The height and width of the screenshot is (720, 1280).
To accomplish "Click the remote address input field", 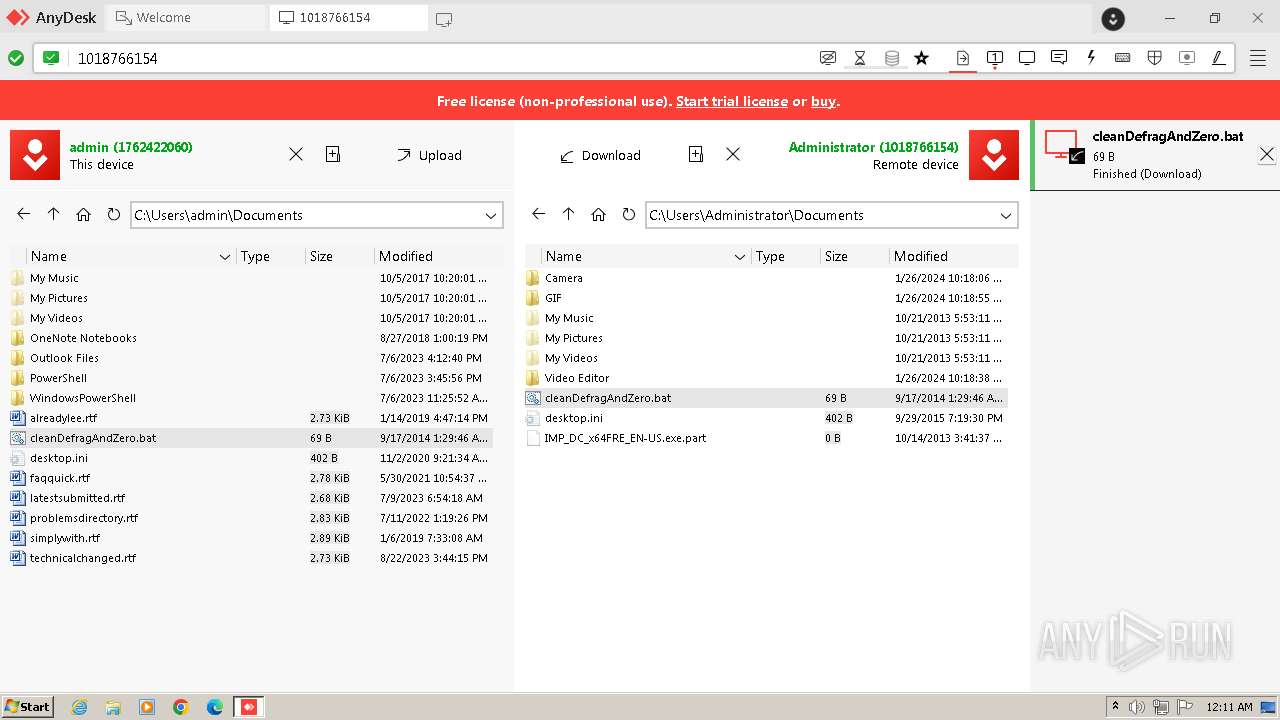I will (x=440, y=58).
